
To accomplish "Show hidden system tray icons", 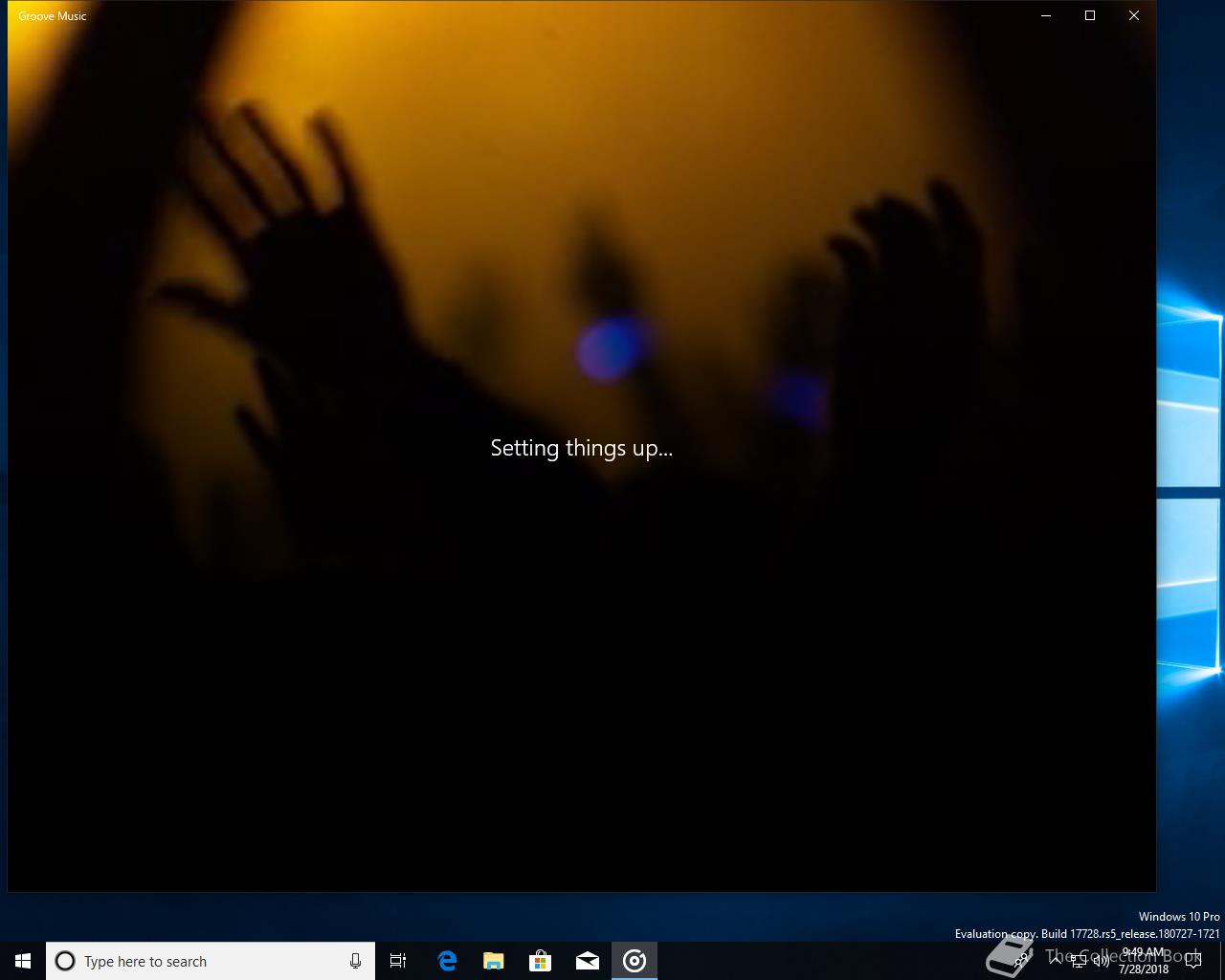I will [x=1055, y=961].
